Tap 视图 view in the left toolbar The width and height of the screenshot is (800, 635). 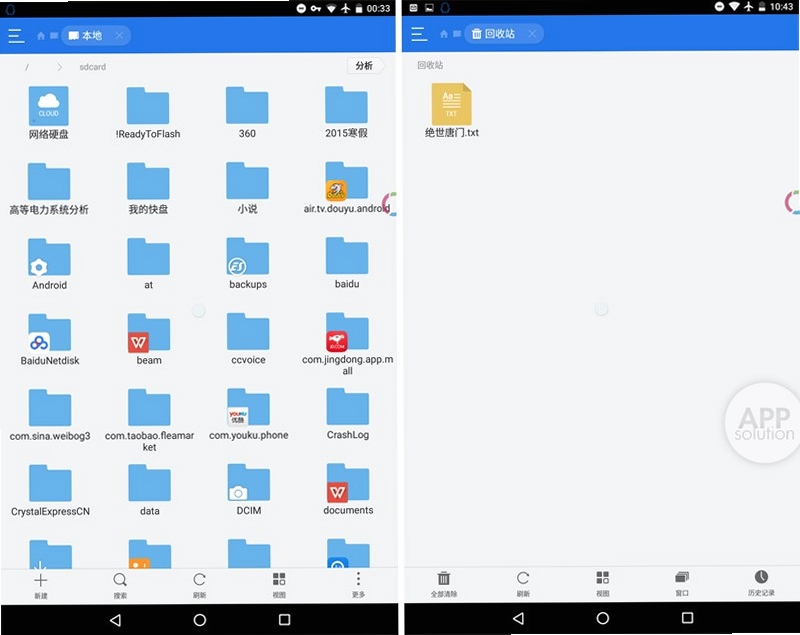tap(279, 585)
